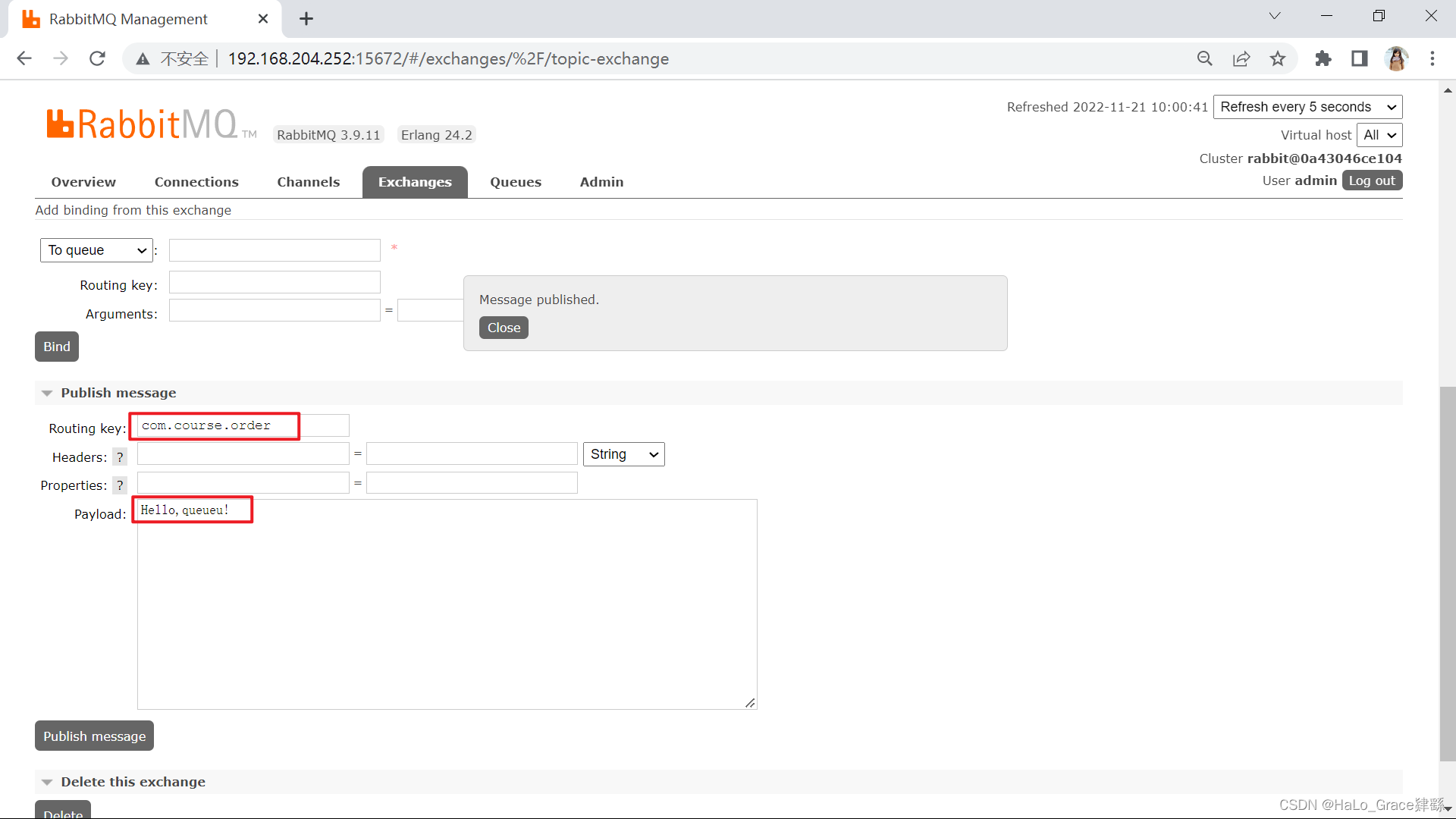
Task: Switch to the Queues tab
Action: (515, 181)
